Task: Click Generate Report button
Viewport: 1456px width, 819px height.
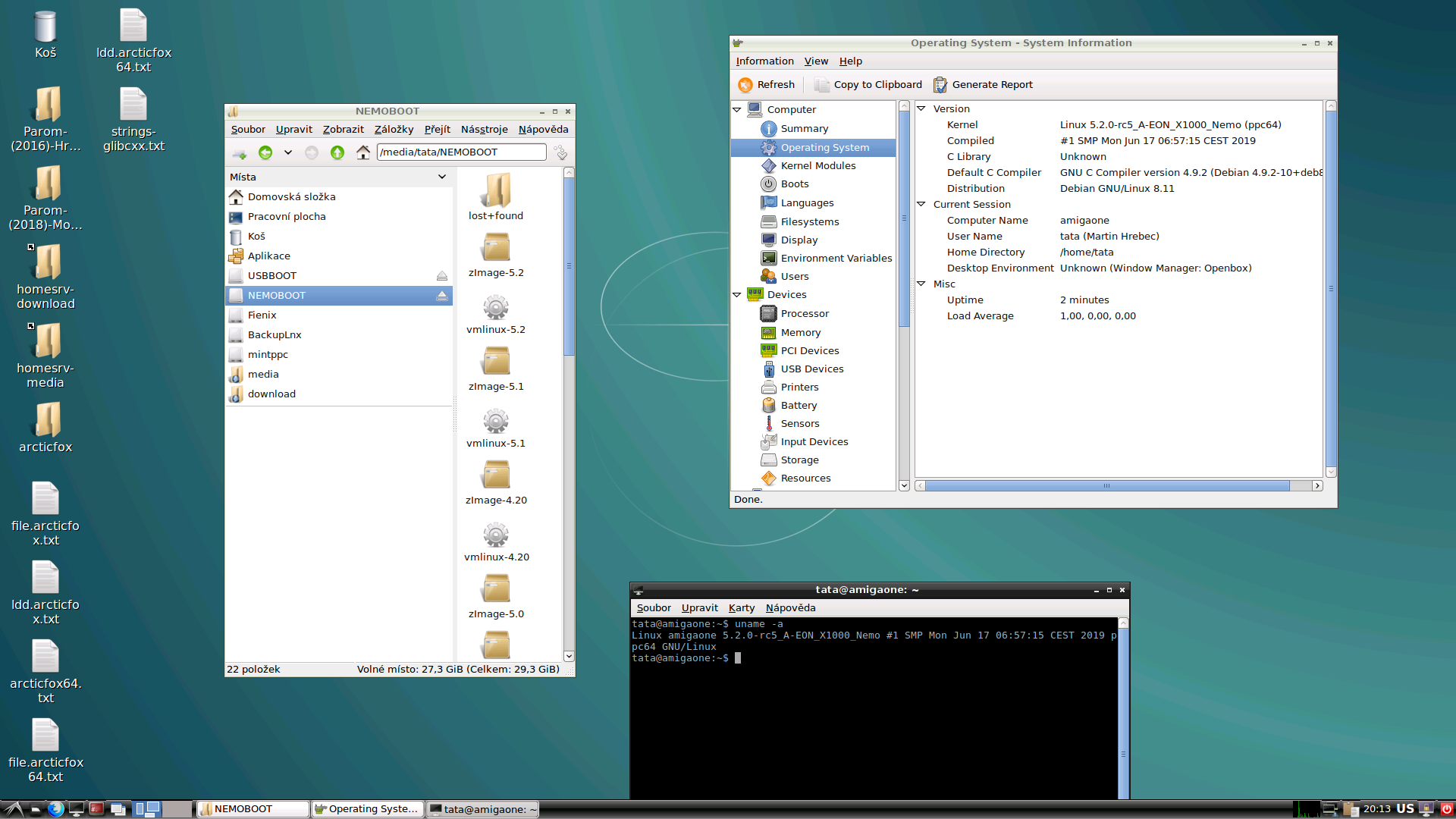Action: tap(983, 84)
